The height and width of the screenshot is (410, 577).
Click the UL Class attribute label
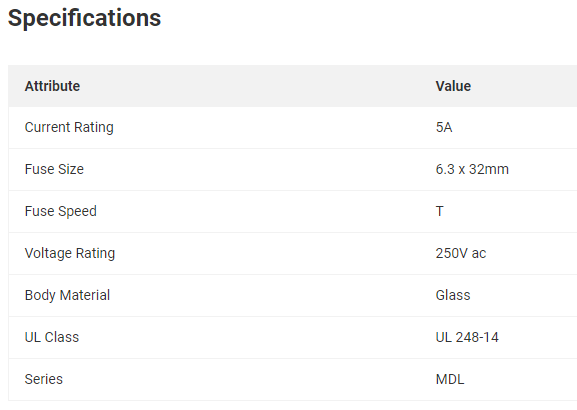click(x=52, y=337)
